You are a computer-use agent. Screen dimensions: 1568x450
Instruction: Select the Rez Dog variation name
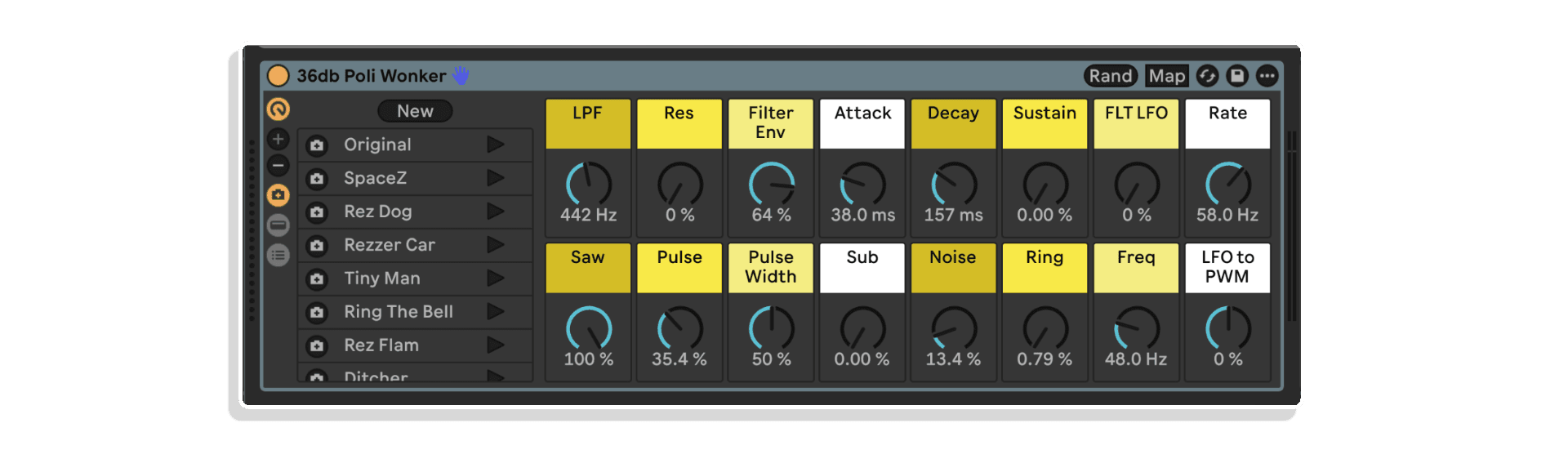coord(377,212)
